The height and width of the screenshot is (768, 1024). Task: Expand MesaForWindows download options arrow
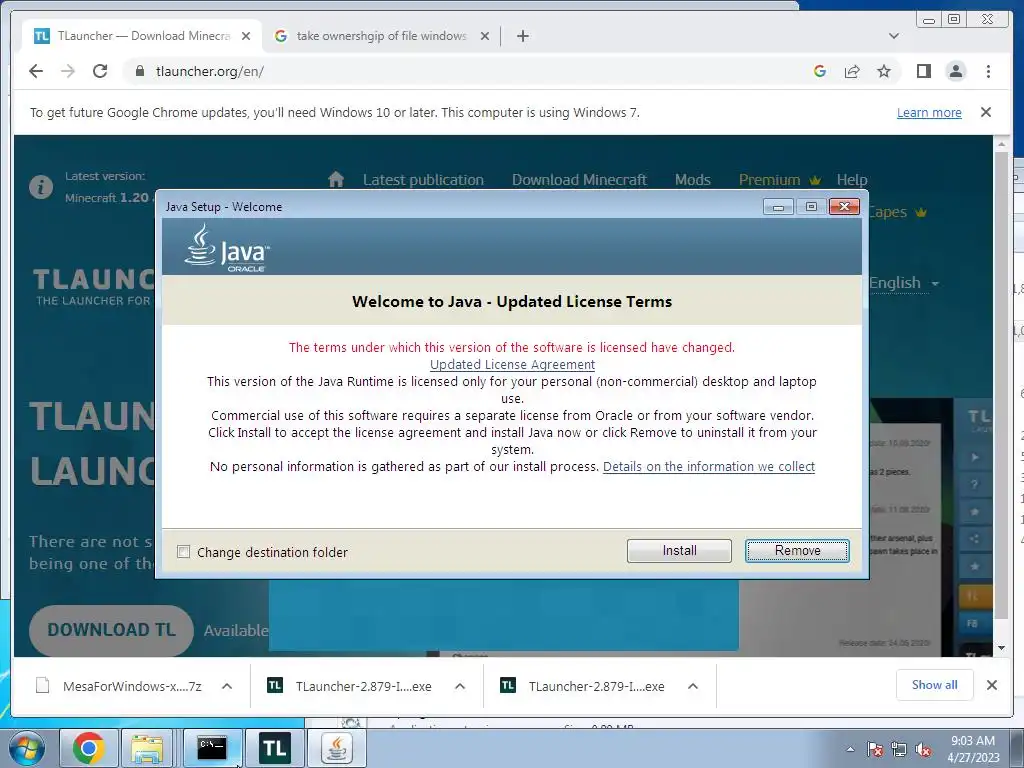pyautogui.click(x=227, y=686)
